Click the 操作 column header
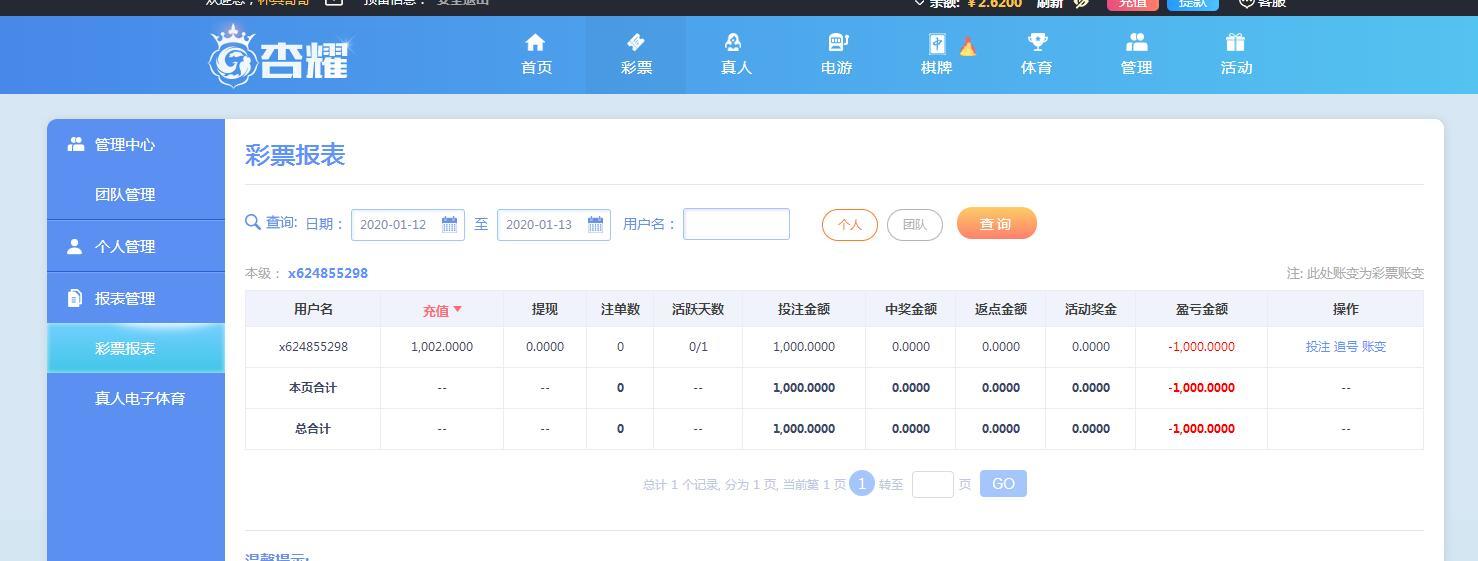 click(x=1346, y=309)
